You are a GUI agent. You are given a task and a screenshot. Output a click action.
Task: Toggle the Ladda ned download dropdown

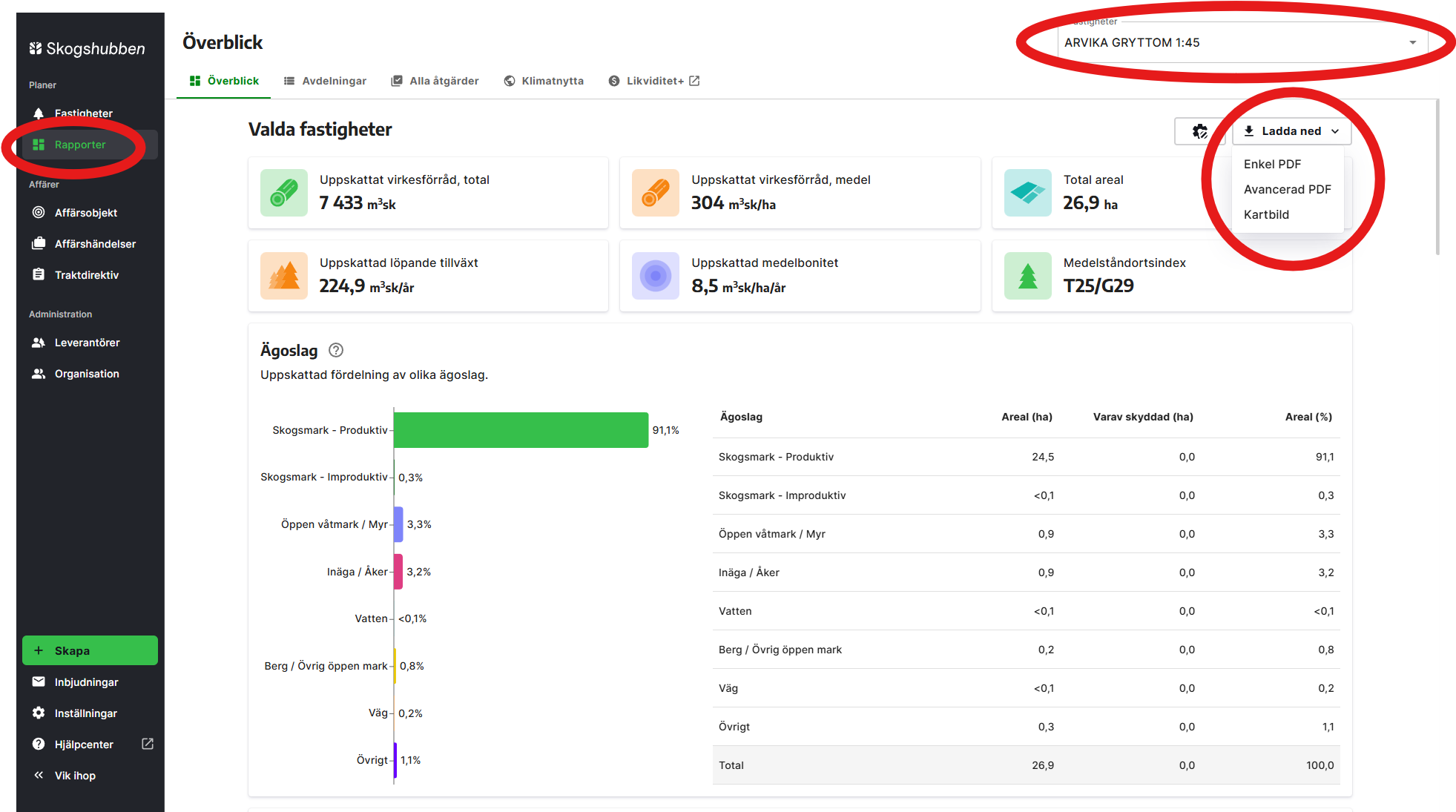tap(1292, 131)
